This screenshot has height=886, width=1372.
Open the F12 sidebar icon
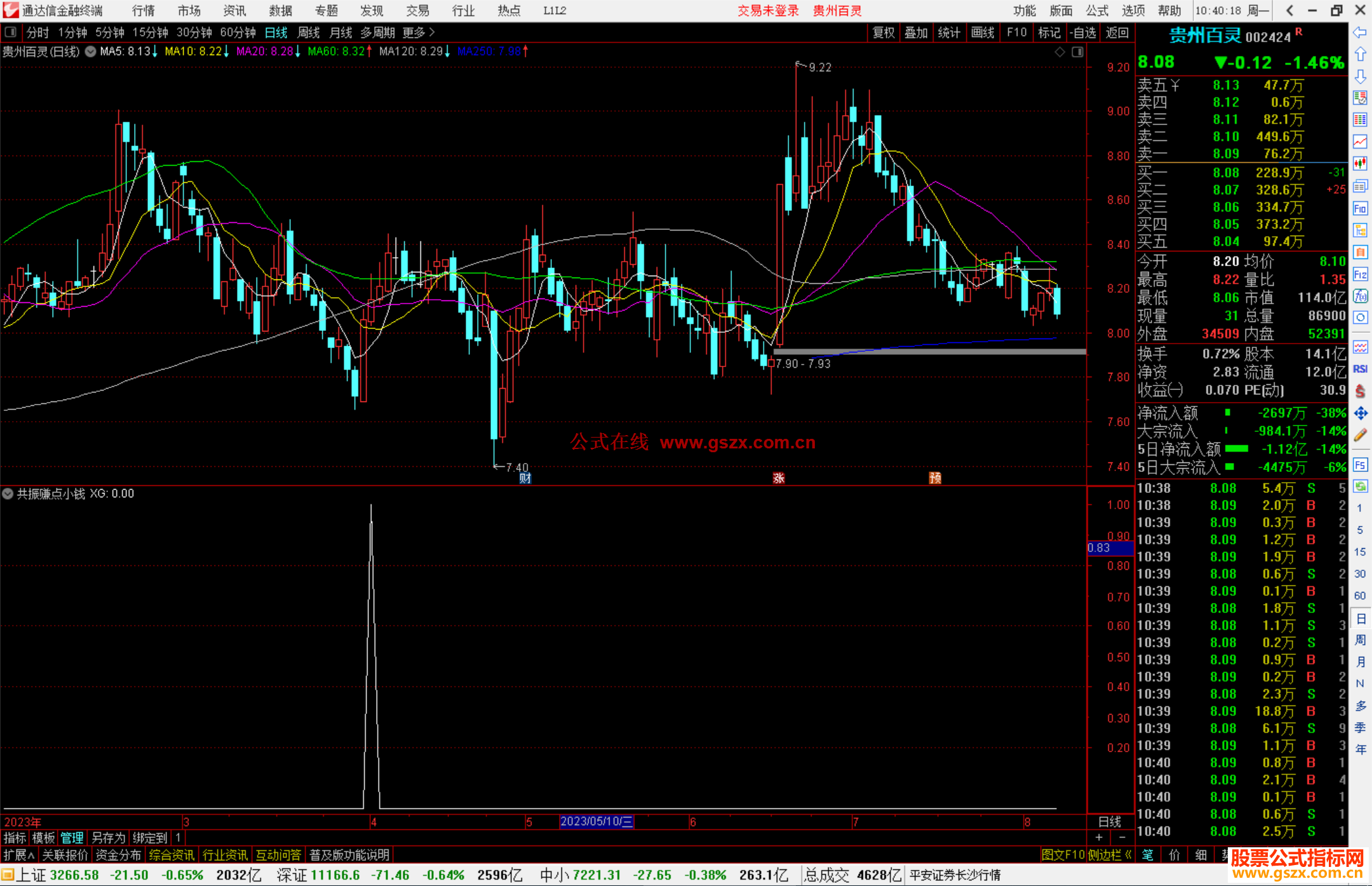(1360, 274)
